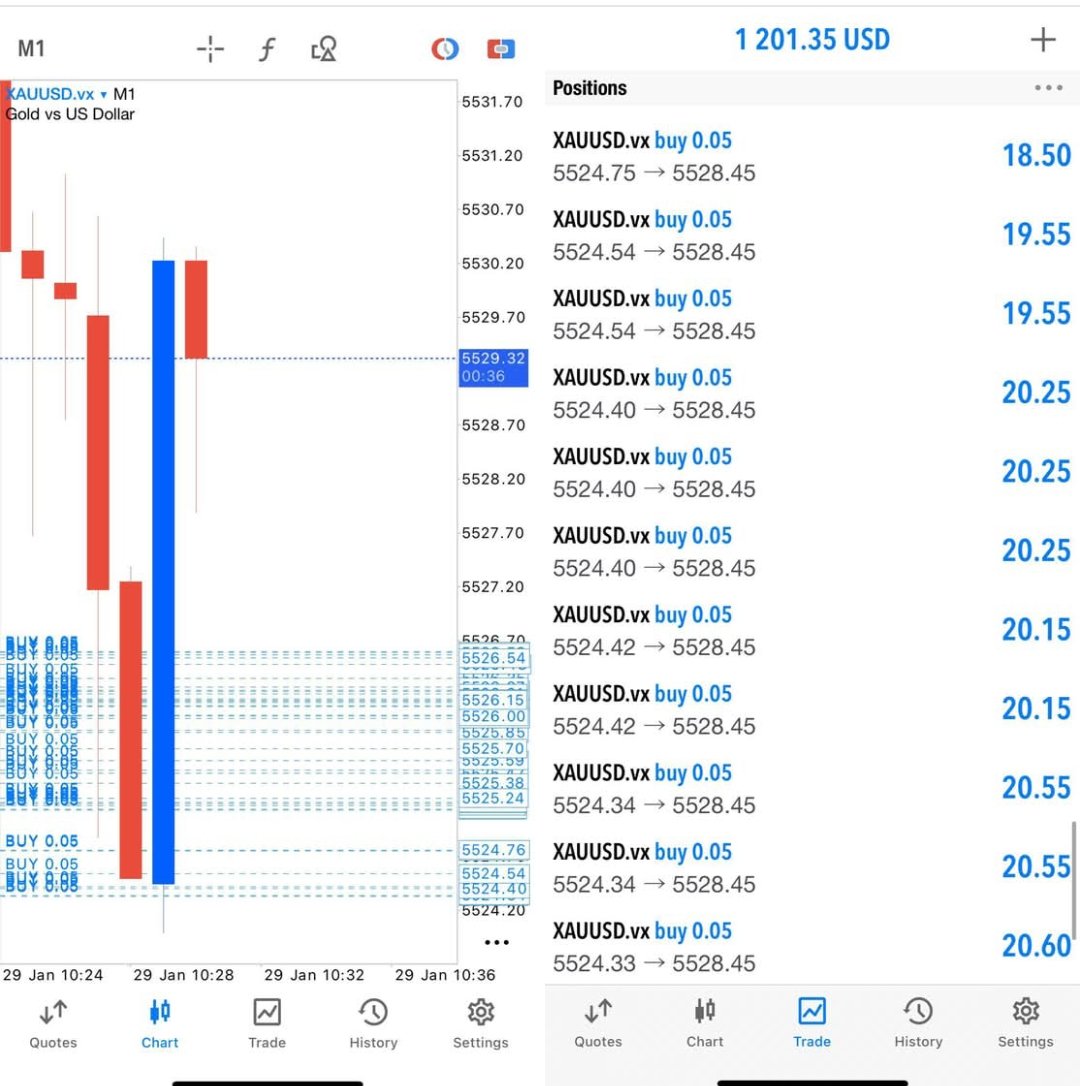Open History tab in chart screen
This screenshot has width=1080, height=1086.
pos(373,1024)
